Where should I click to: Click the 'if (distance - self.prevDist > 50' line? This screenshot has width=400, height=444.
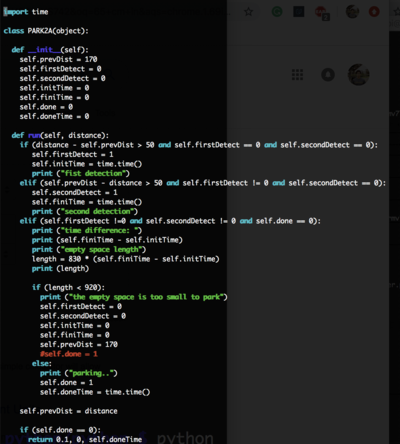(x=199, y=145)
